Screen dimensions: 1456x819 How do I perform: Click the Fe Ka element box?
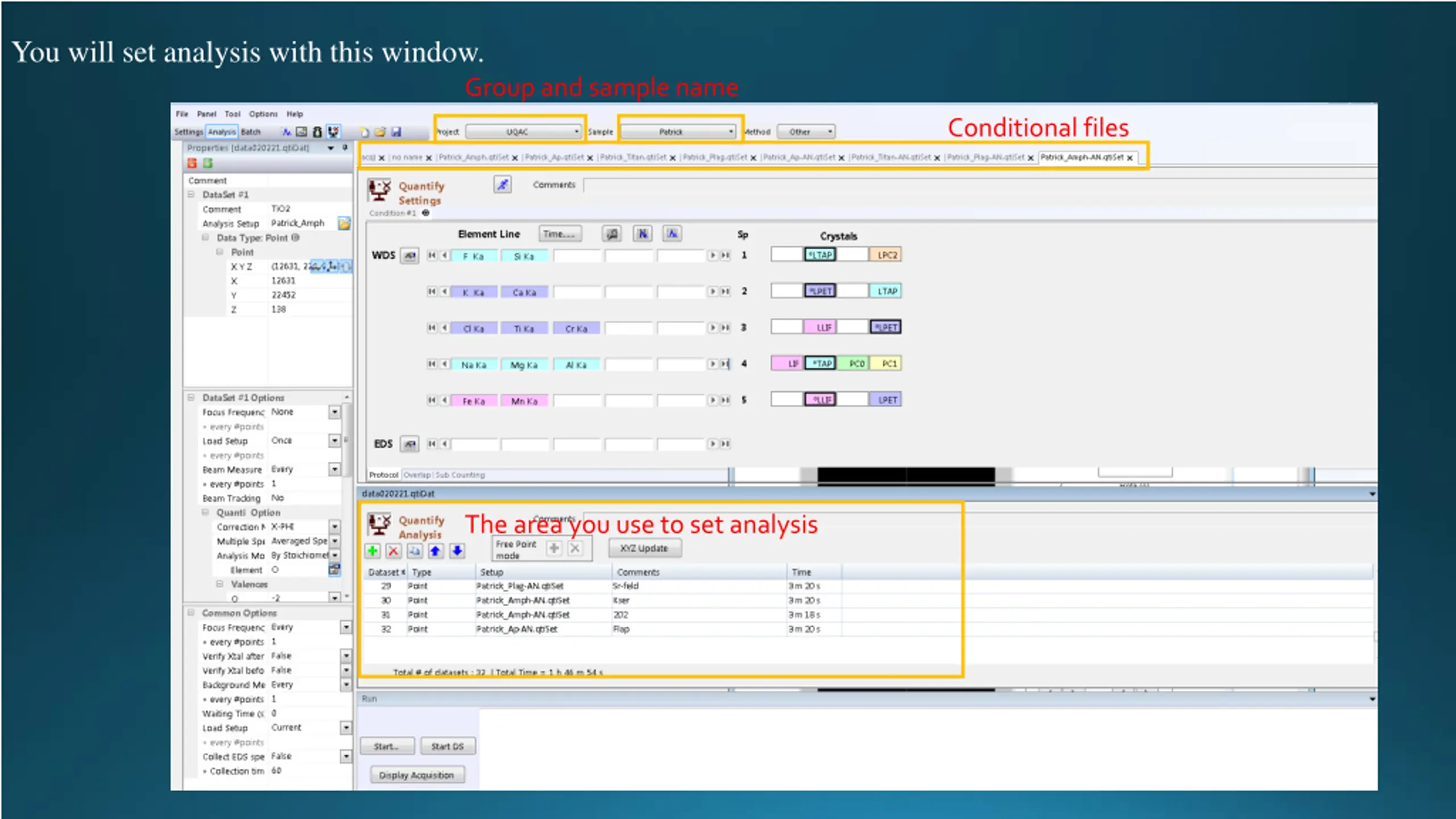474,401
